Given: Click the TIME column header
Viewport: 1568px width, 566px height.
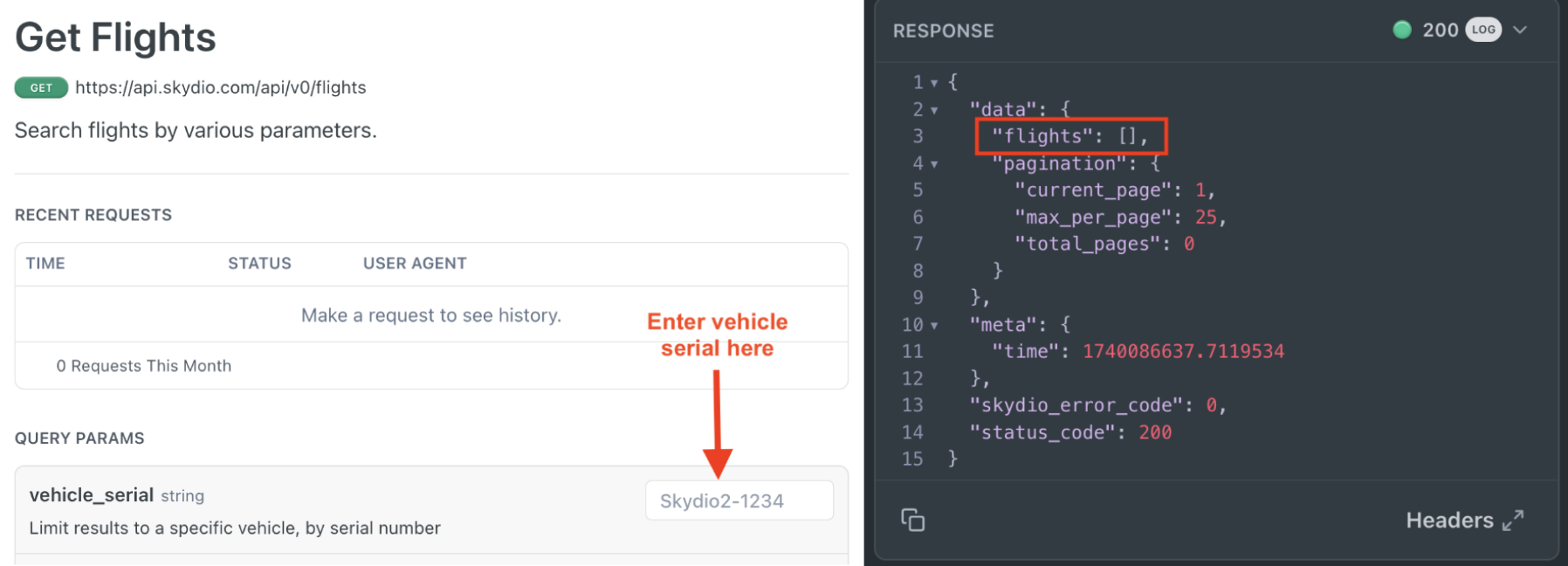Looking at the screenshot, I should pyautogui.click(x=45, y=264).
